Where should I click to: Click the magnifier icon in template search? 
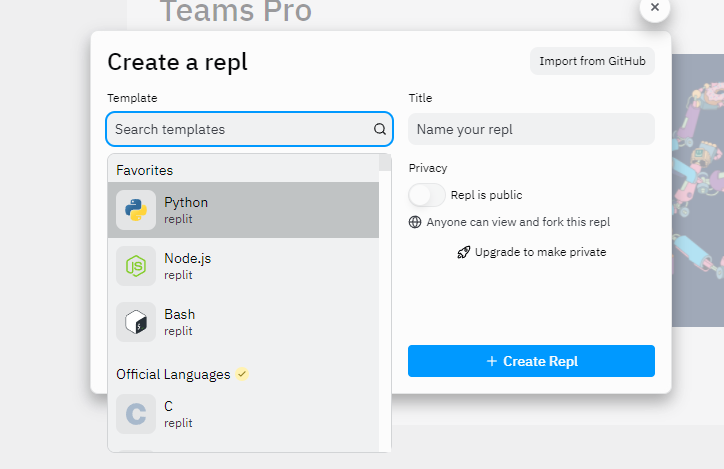click(380, 129)
